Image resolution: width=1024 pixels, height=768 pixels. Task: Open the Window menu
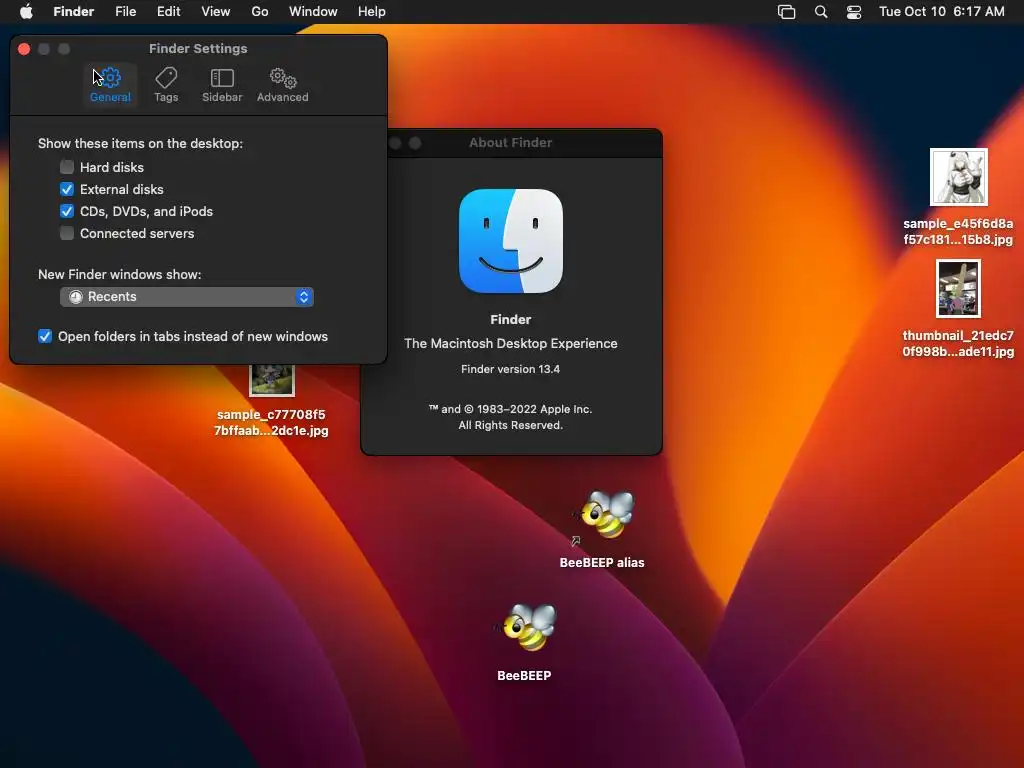coord(313,12)
